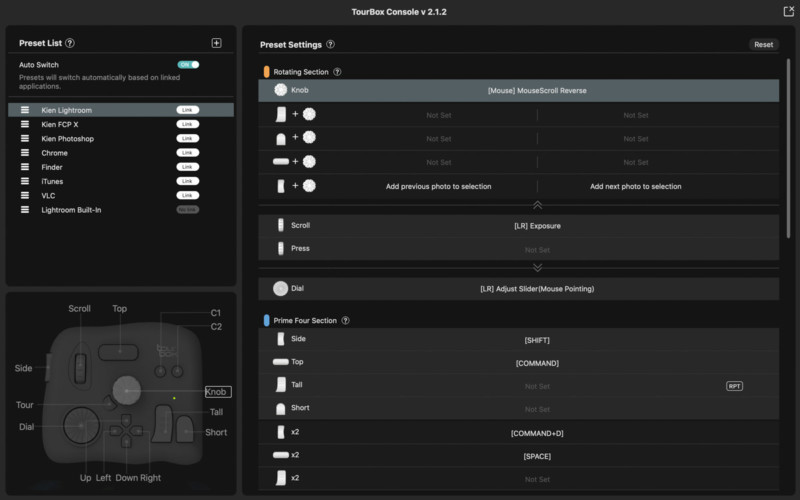The image size is (800, 500).
Task: Click the [COMMAND+D] assignment for Side x2
Action: pyautogui.click(x=537, y=433)
